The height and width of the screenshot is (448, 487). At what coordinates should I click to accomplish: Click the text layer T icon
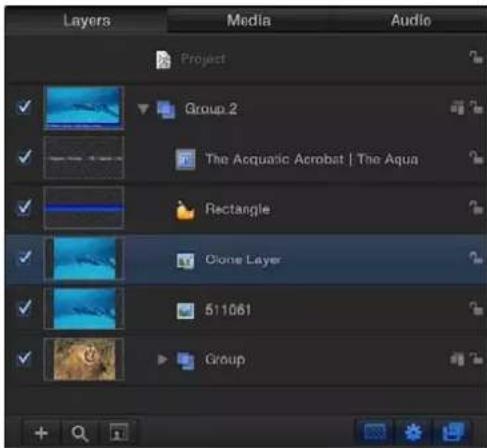185,159
